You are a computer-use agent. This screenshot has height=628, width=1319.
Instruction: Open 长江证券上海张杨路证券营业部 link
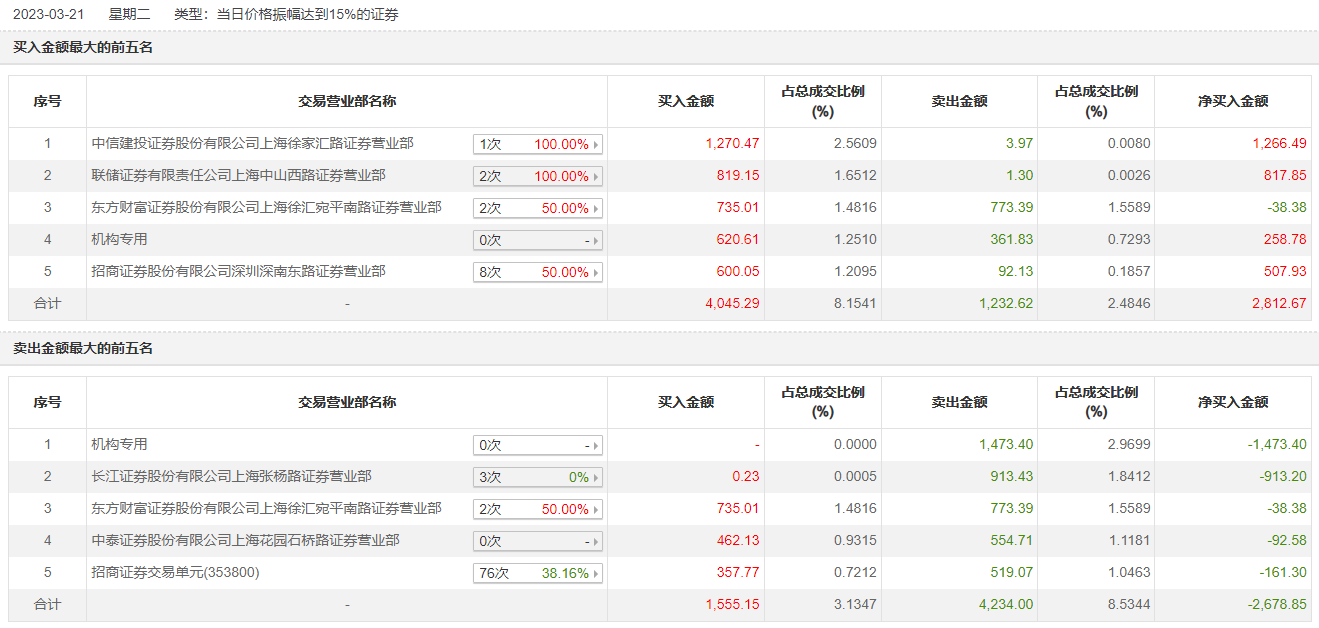point(231,476)
